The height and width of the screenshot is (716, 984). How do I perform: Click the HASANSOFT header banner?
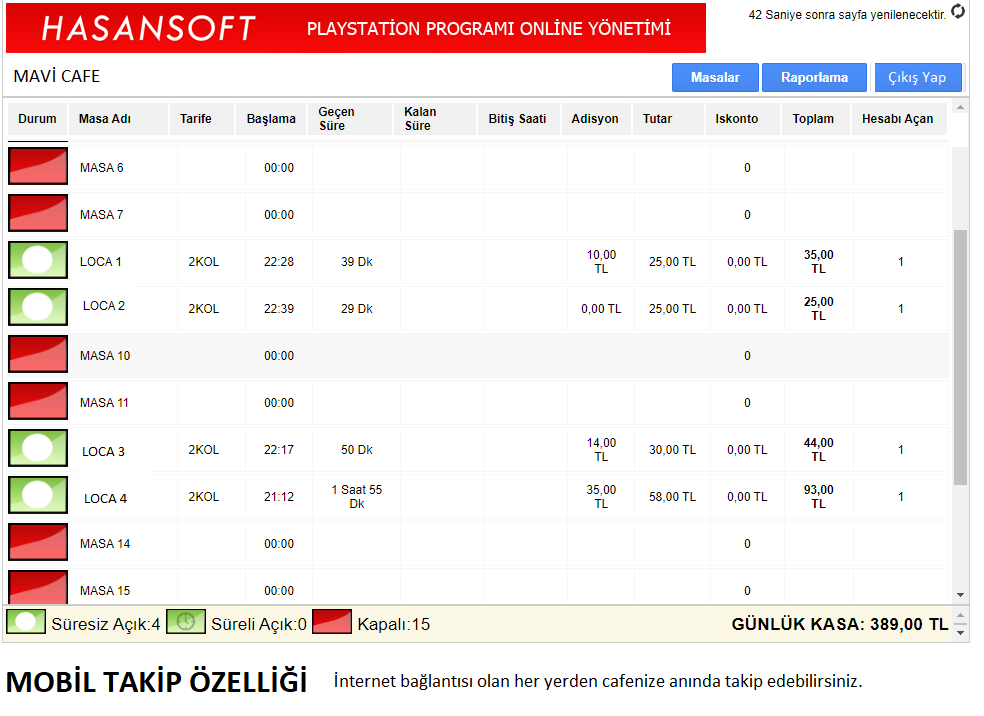pyautogui.click(x=356, y=28)
